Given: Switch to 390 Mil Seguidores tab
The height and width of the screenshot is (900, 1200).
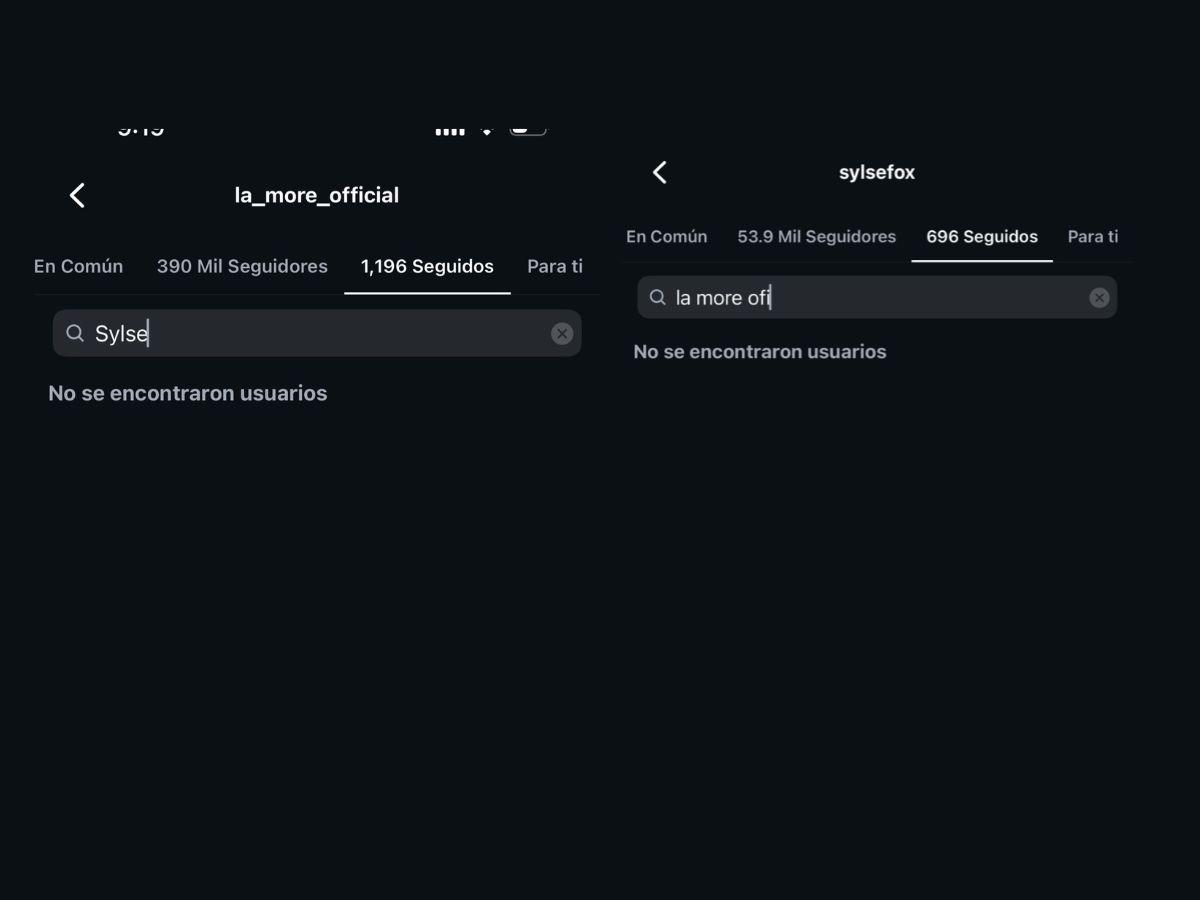Looking at the screenshot, I should click(242, 266).
